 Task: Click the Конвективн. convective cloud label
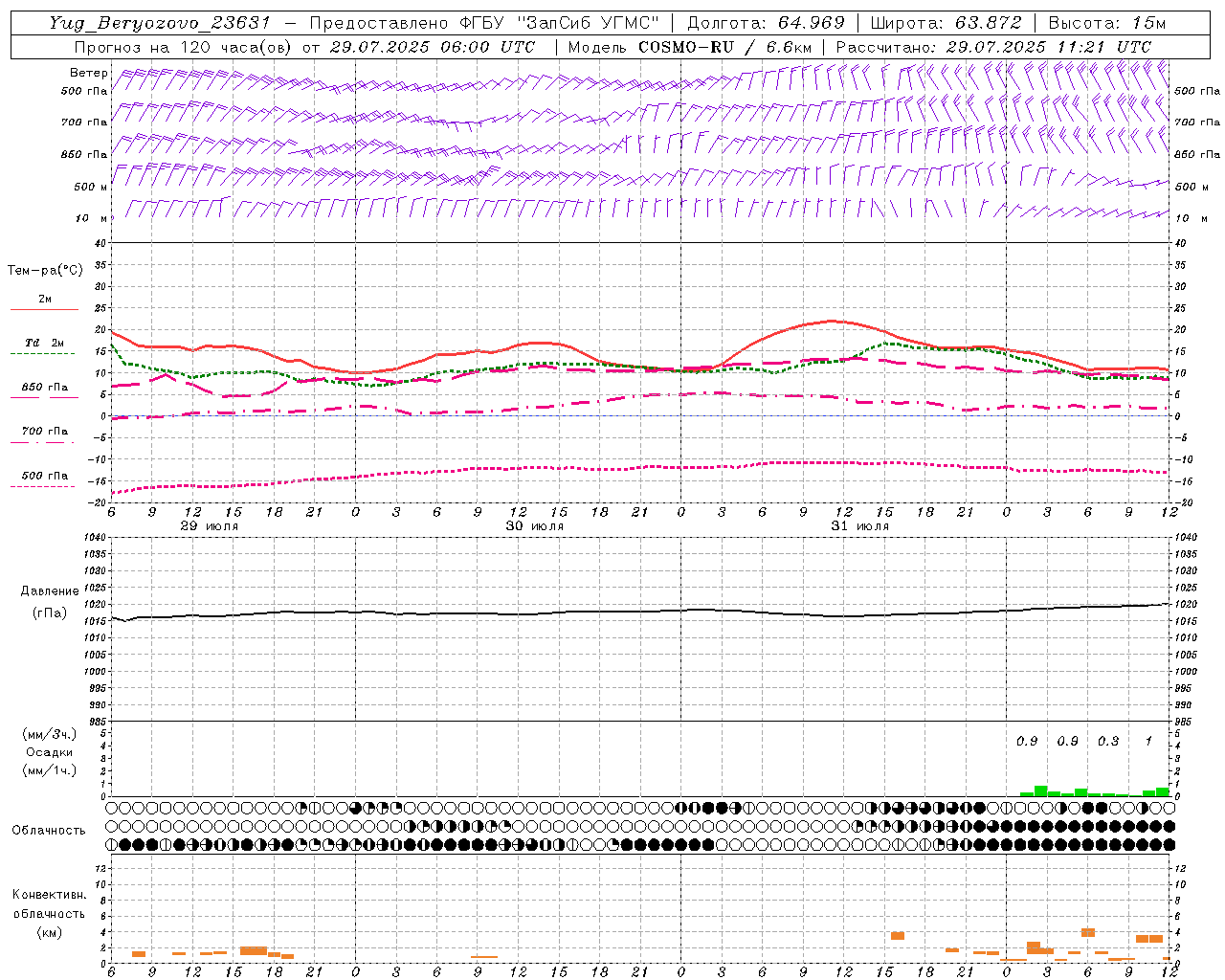(50, 895)
